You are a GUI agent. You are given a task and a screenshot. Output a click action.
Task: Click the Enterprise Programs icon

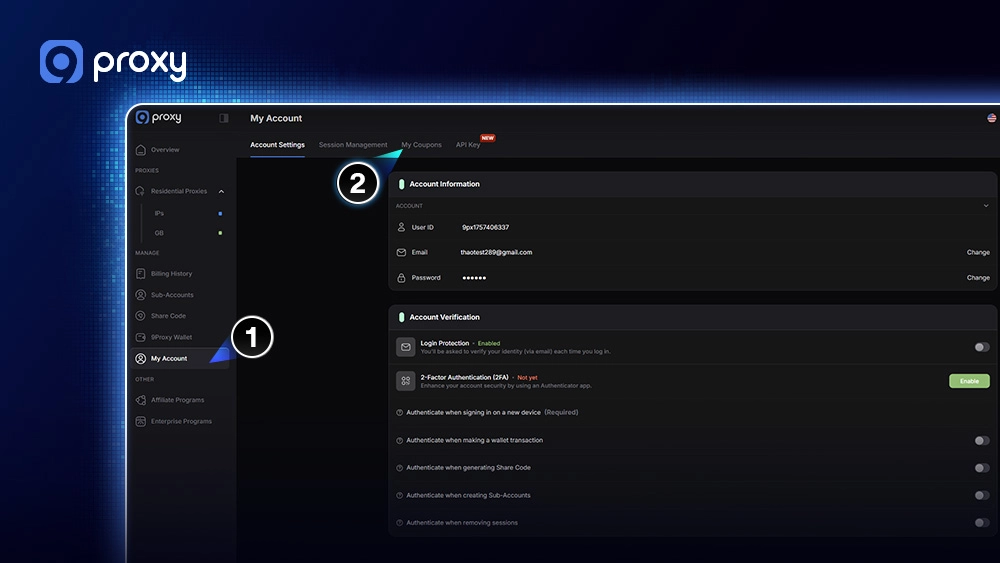coord(141,421)
